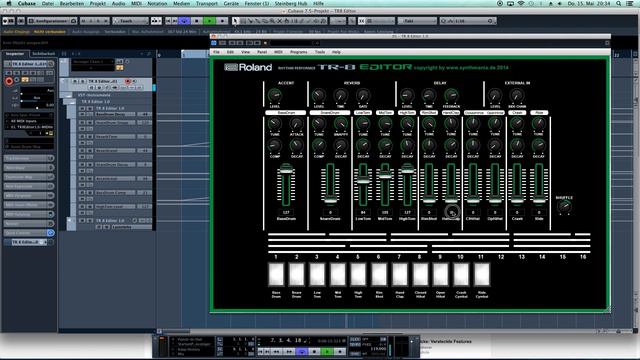The width and height of the screenshot is (640, 360).
Task: Stop playback in the bottom transport panel
Action: pyautogui.click(x=314, y=351)
